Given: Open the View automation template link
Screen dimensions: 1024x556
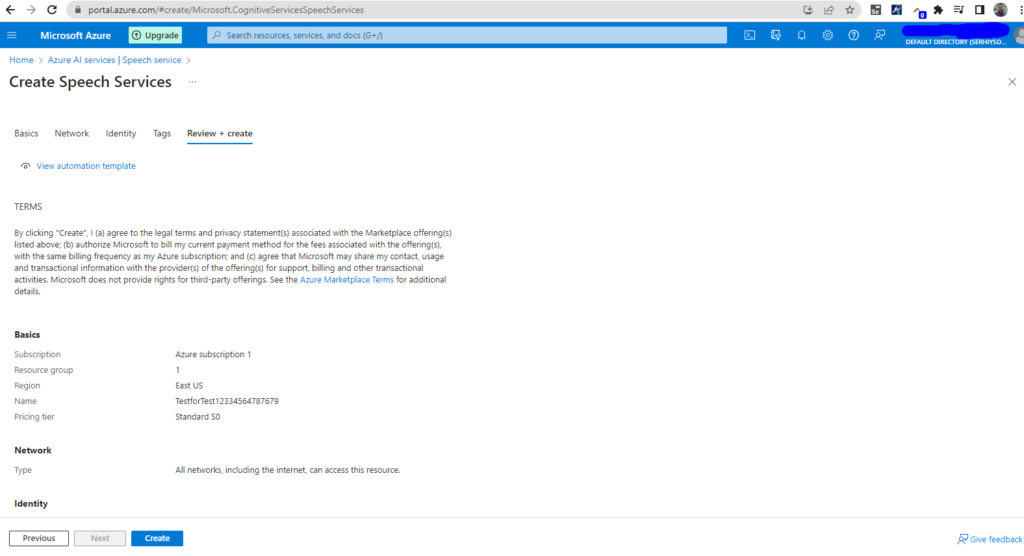Looking at the screenshot, I should pyautogui.click(x=86, y=166).
